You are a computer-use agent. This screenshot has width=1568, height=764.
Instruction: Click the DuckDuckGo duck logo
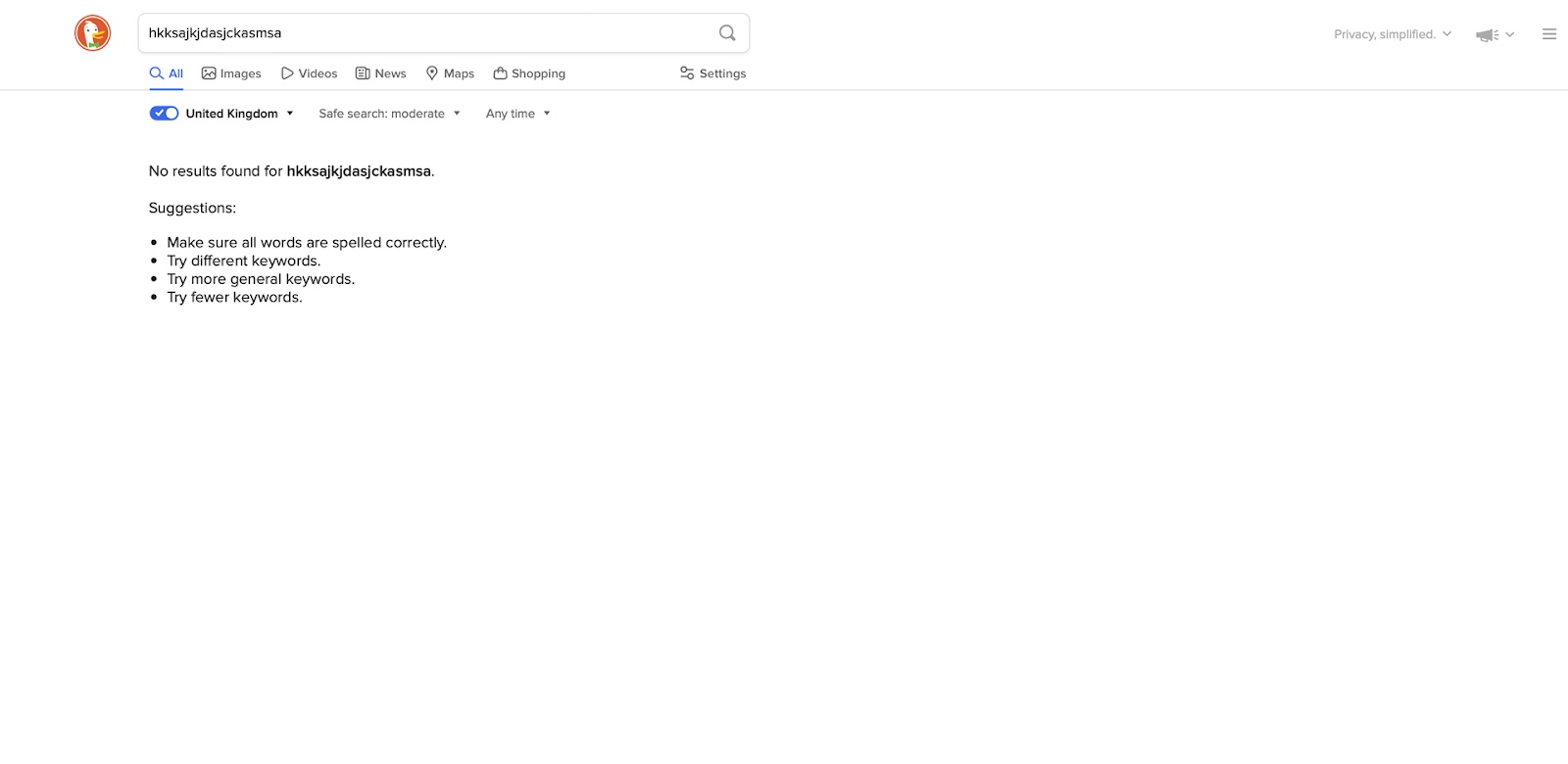click(x=92, y=33)
